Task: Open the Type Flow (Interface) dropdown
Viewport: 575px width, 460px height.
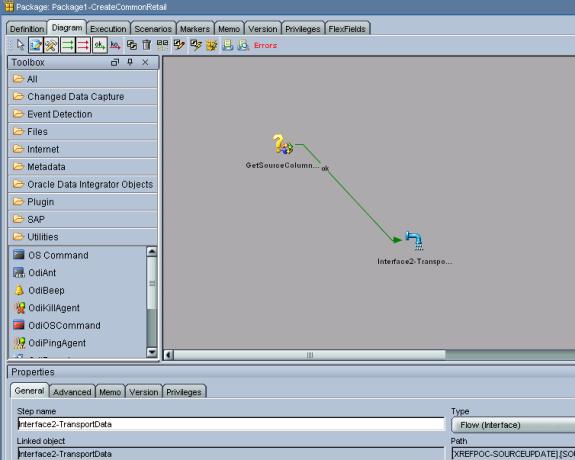Action: 513,425
